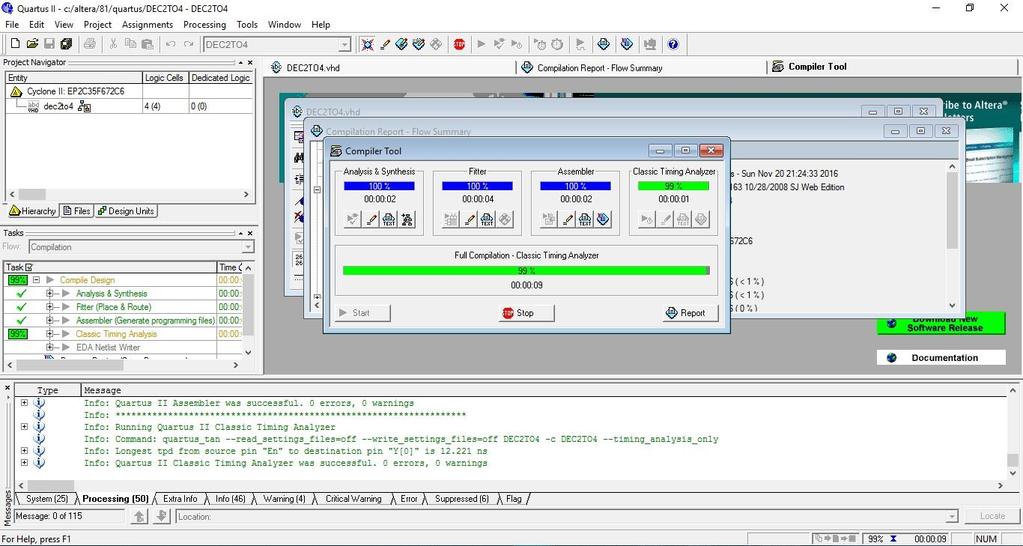Click Start Analysis & Synthesis icon in Compiler Tool
The width and height of the screenshot is (1023, 546).
click(352, 220)
